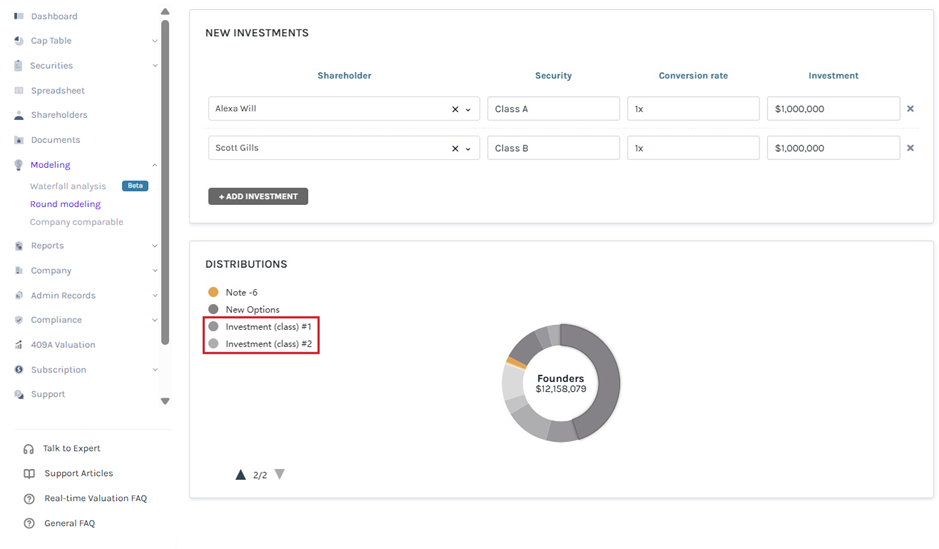Click Scott Gills investment amount field
The height and width of the screenshot is (549, 939).
[x=834, y=148]
